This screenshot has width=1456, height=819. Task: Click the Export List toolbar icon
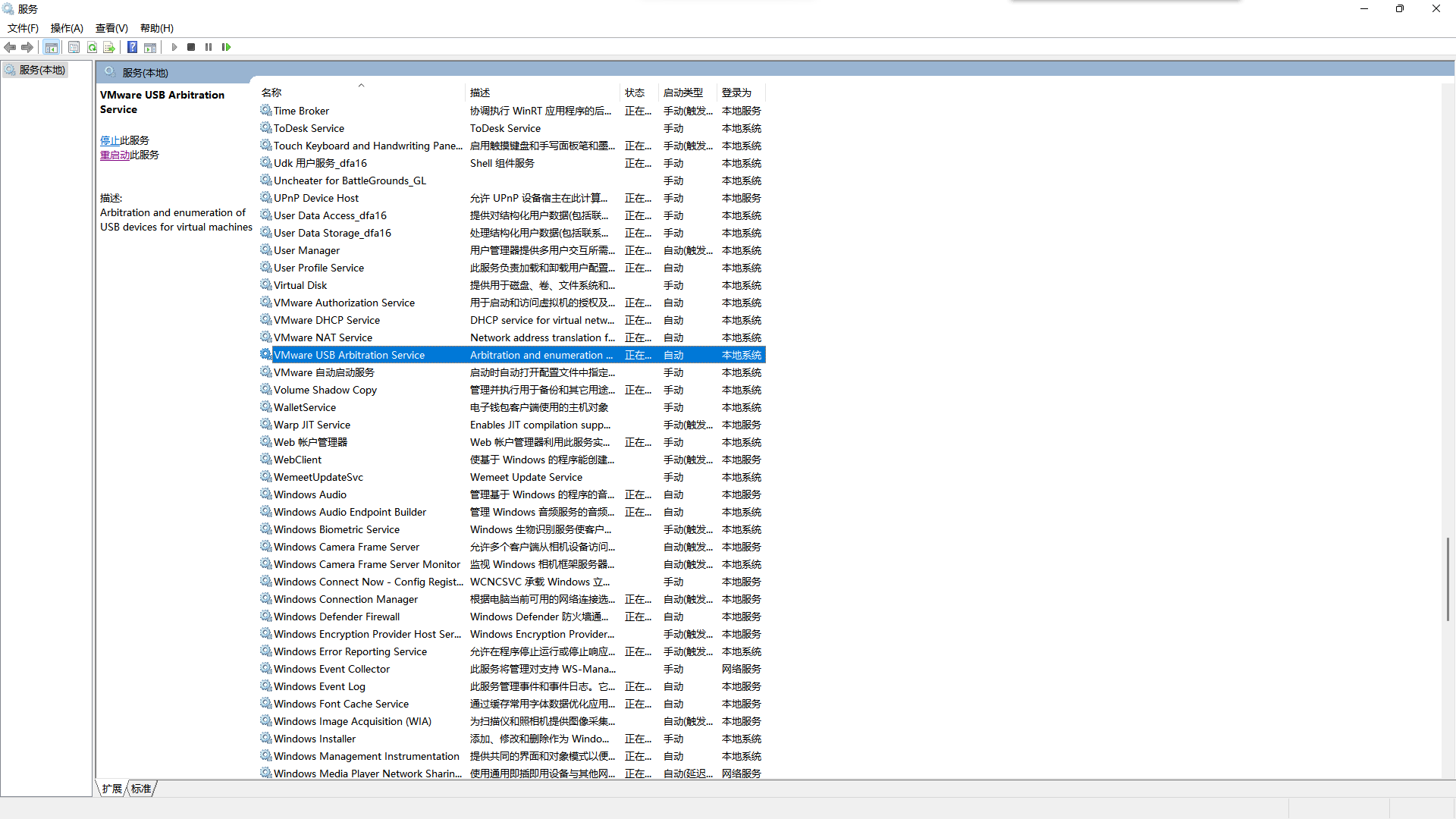[x=109, y=47]
